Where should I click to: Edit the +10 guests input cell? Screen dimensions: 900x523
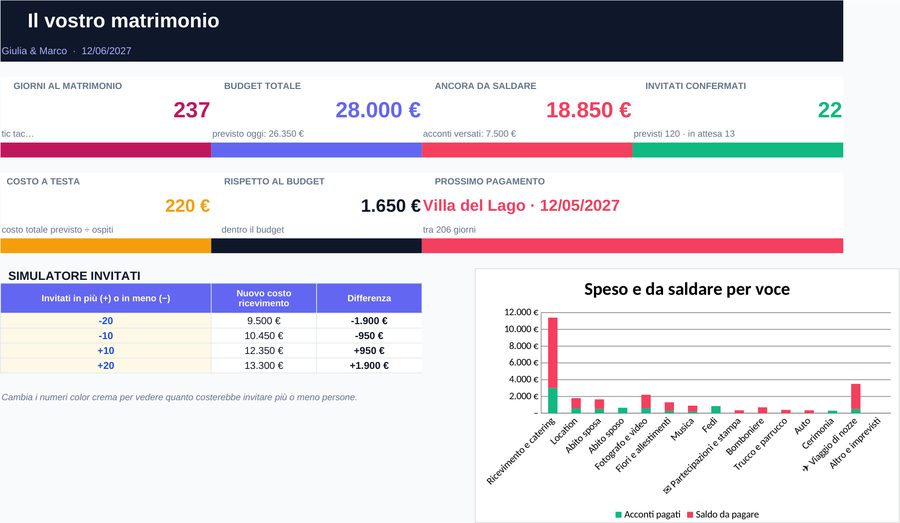pyautogui.click(x=106, y=351)
